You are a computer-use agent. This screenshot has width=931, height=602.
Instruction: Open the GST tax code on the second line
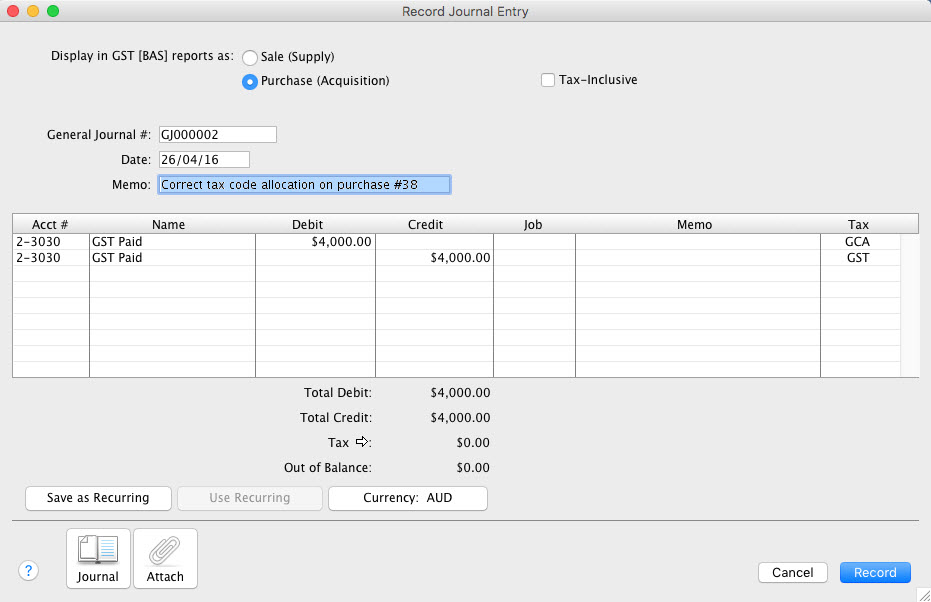858,257
